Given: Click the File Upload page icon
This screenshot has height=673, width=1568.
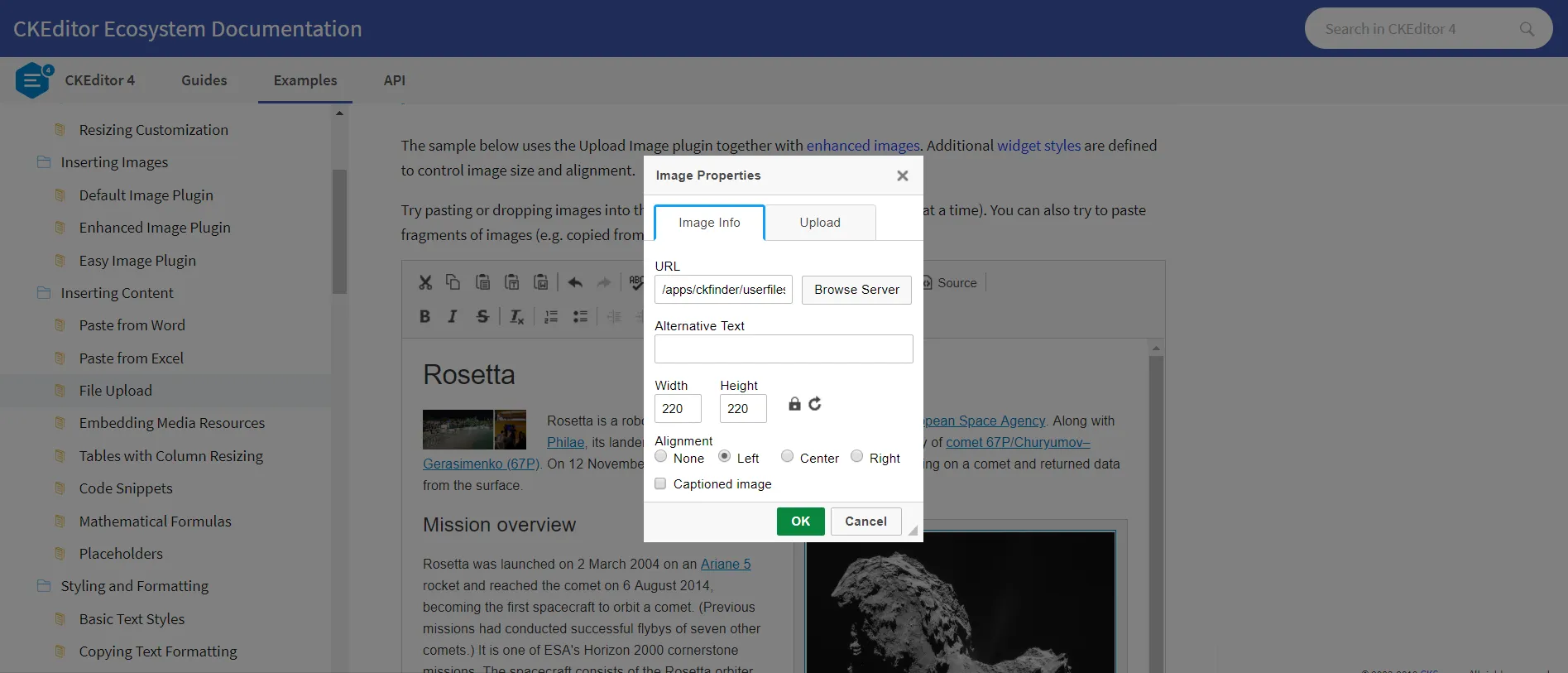Looking at the screenshot, I should point(60,391).
